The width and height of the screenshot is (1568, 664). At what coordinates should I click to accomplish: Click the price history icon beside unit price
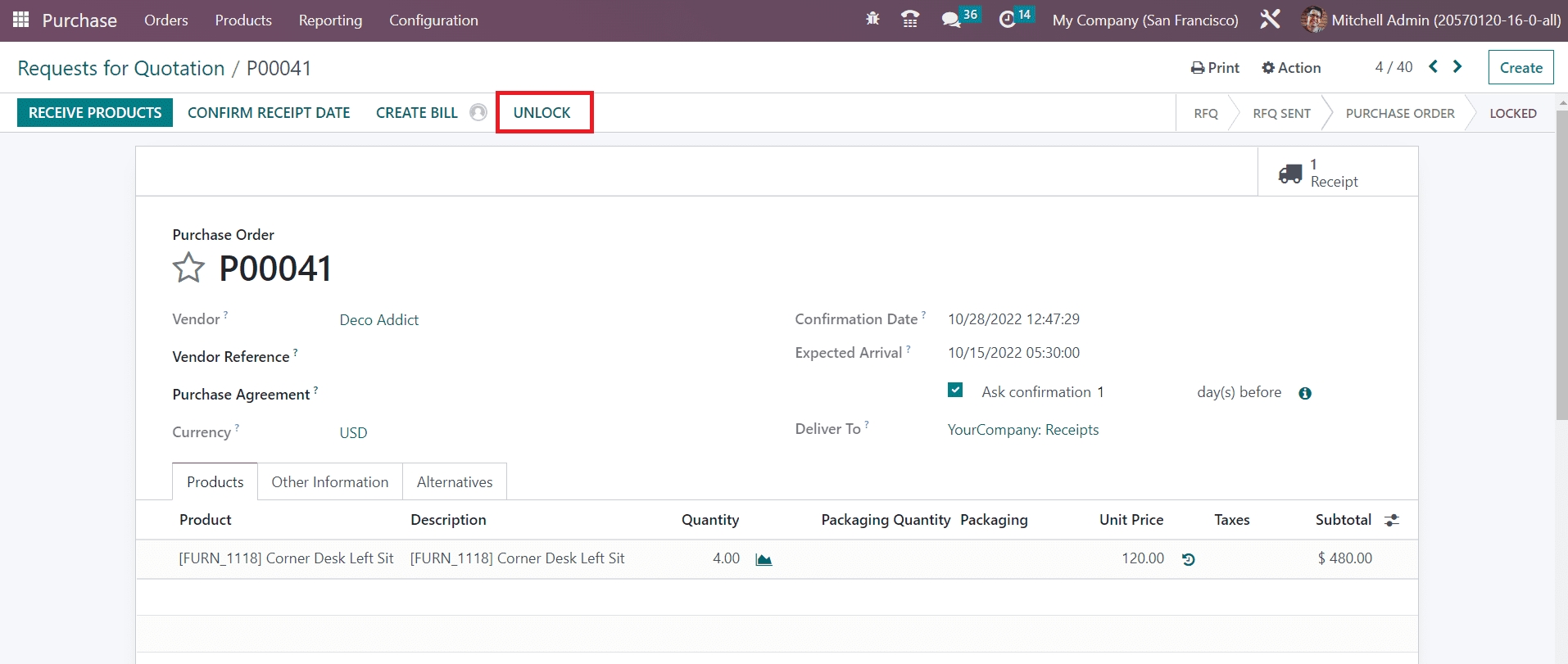(x=1189, y=559)
